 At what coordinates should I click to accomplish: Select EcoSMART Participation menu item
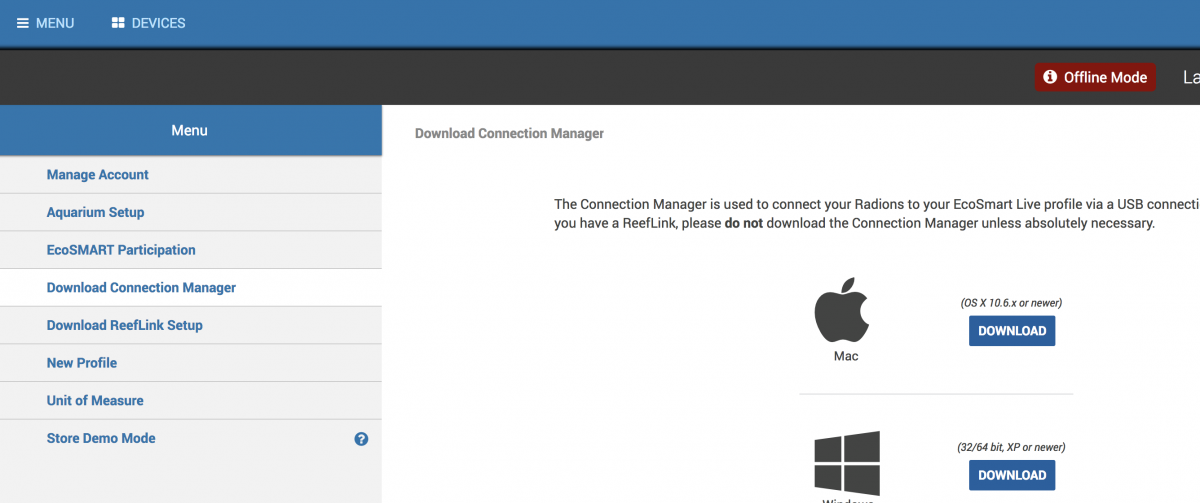(x=121, y=250)
